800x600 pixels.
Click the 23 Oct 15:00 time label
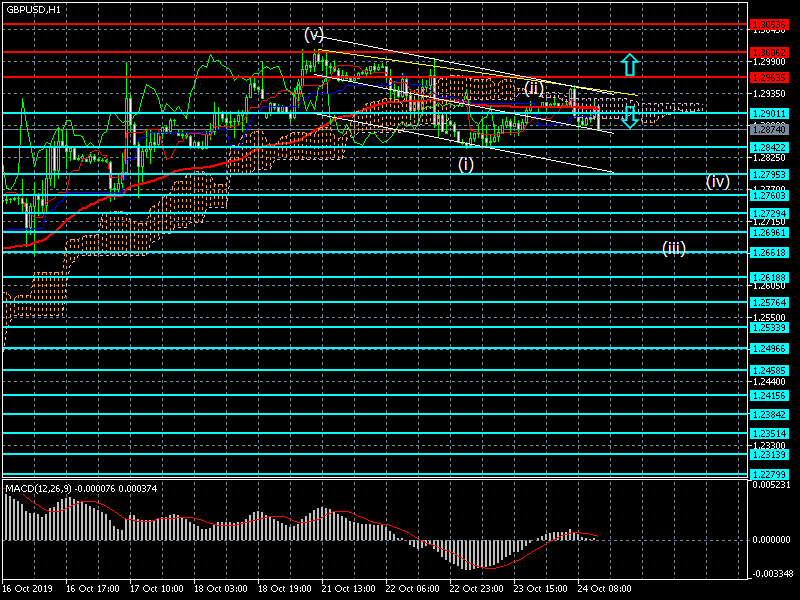pos(540,588)
